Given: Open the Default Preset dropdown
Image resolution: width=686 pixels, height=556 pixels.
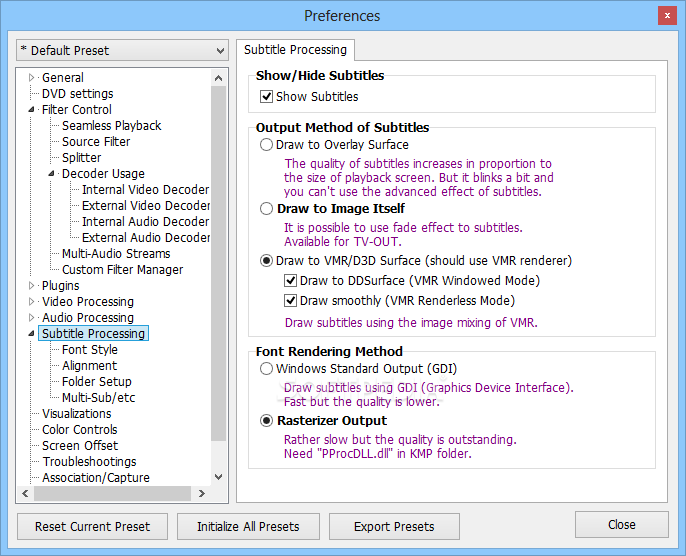Looking at the screenshot, I should [122, 50].
